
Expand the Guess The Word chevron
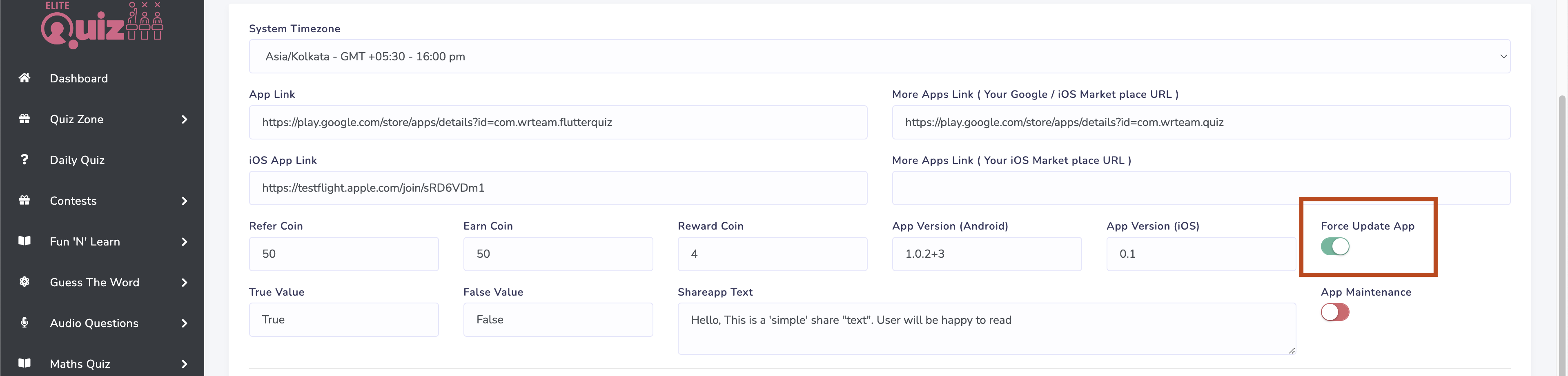tap(185, 283)
